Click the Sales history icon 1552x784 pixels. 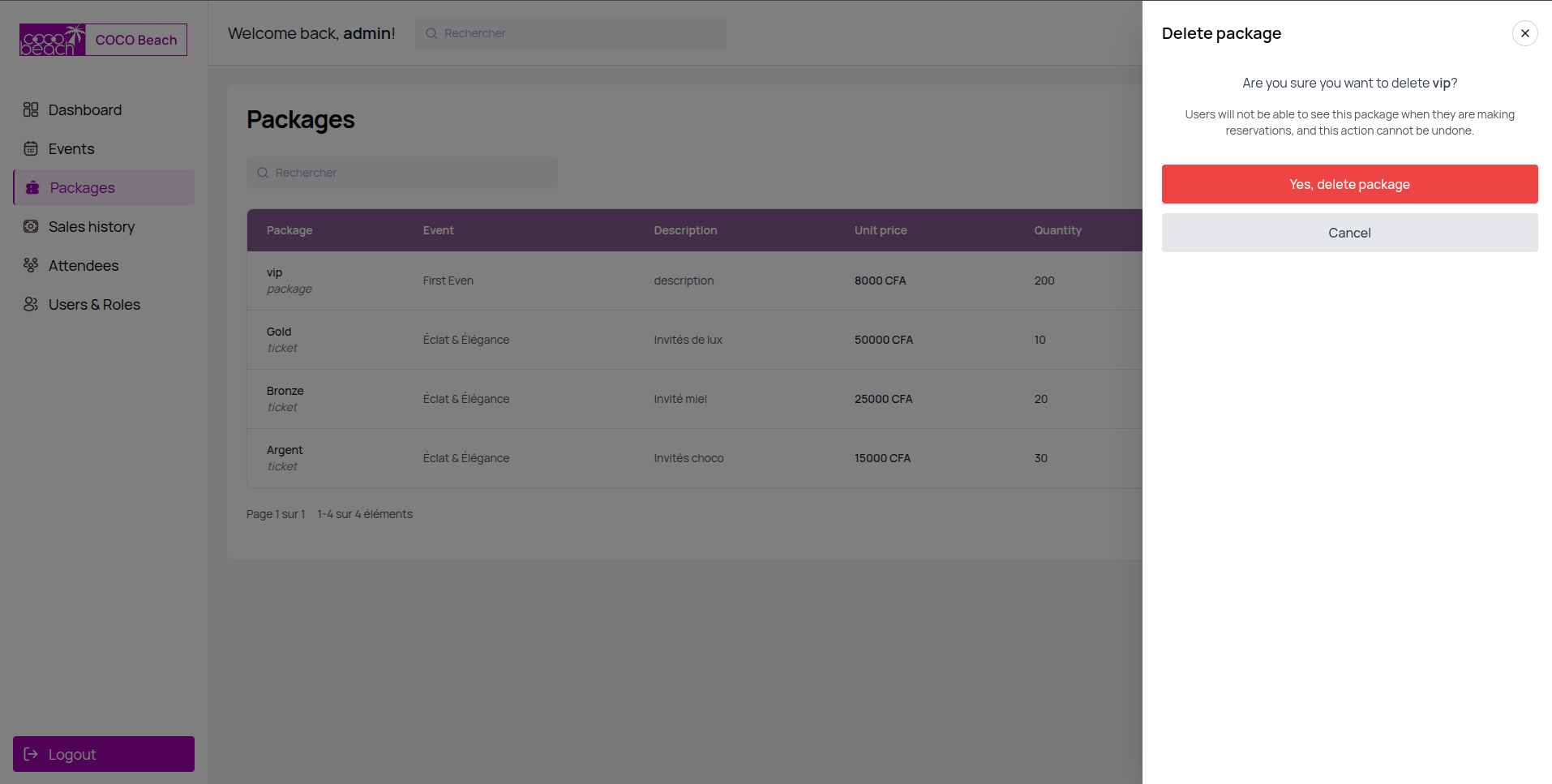(x=31, y=226)
